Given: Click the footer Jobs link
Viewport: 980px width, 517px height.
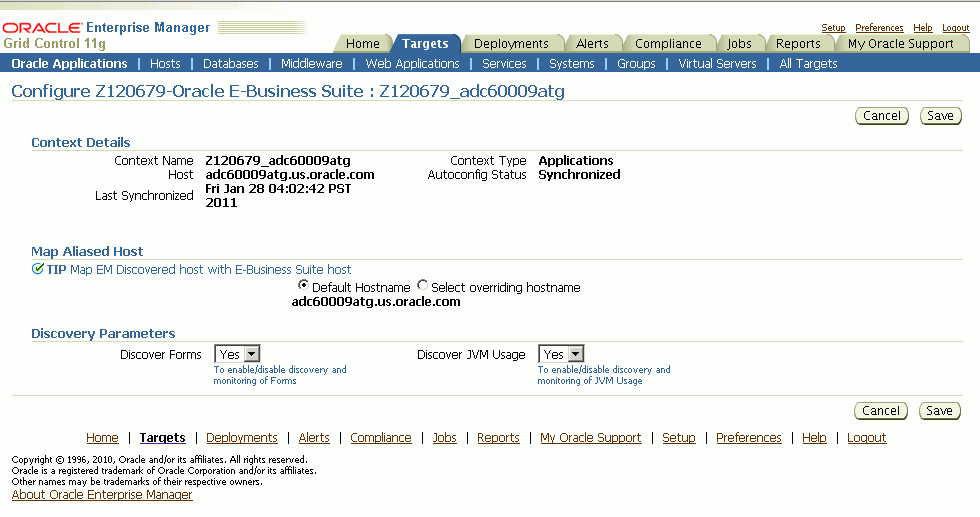Looking at the screenshot, I should click(x=444, y=438).
